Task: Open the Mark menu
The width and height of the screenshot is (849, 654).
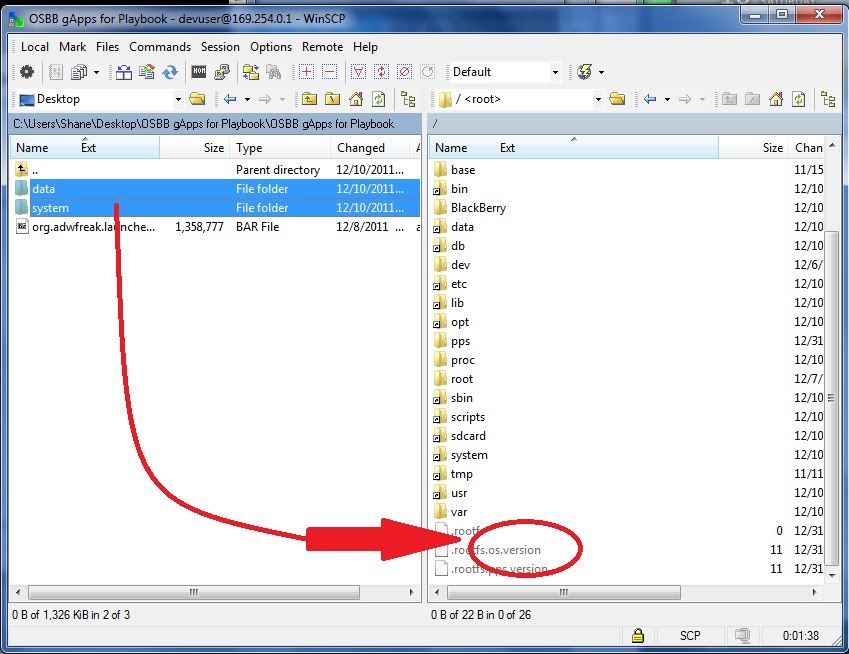Action: (73, 47)
